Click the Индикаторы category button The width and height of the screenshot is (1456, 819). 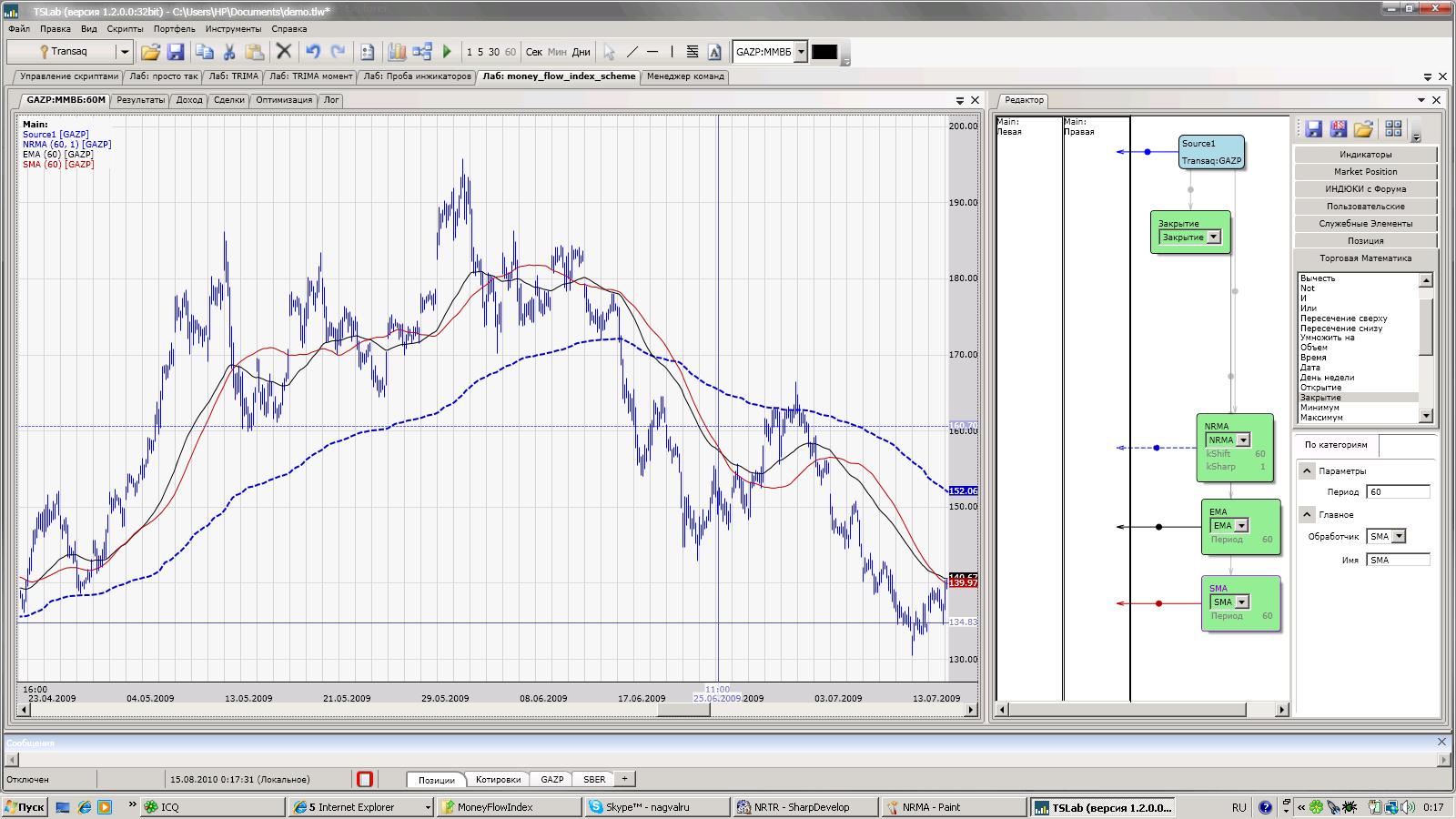tap(1365, 155)
